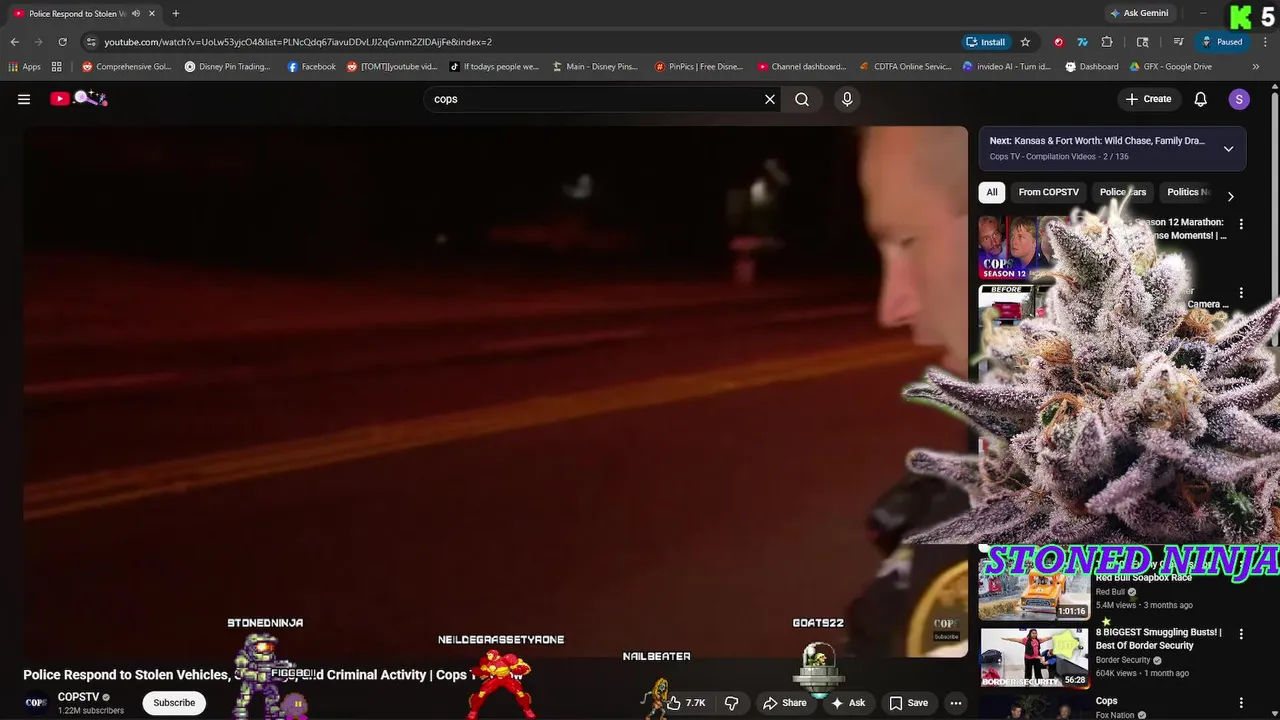Open the COPSTV channel name link
The height and width of the screenshot is (720, 1280).
(x=78, y=697)
